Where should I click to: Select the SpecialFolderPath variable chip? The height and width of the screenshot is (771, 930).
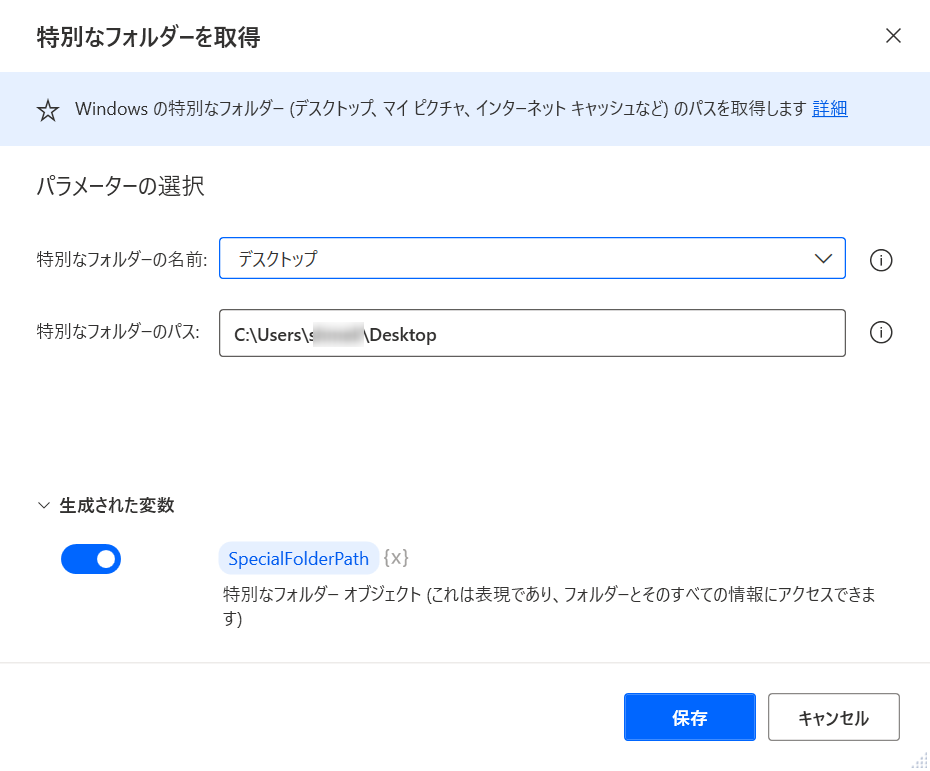tap(298, 559)
